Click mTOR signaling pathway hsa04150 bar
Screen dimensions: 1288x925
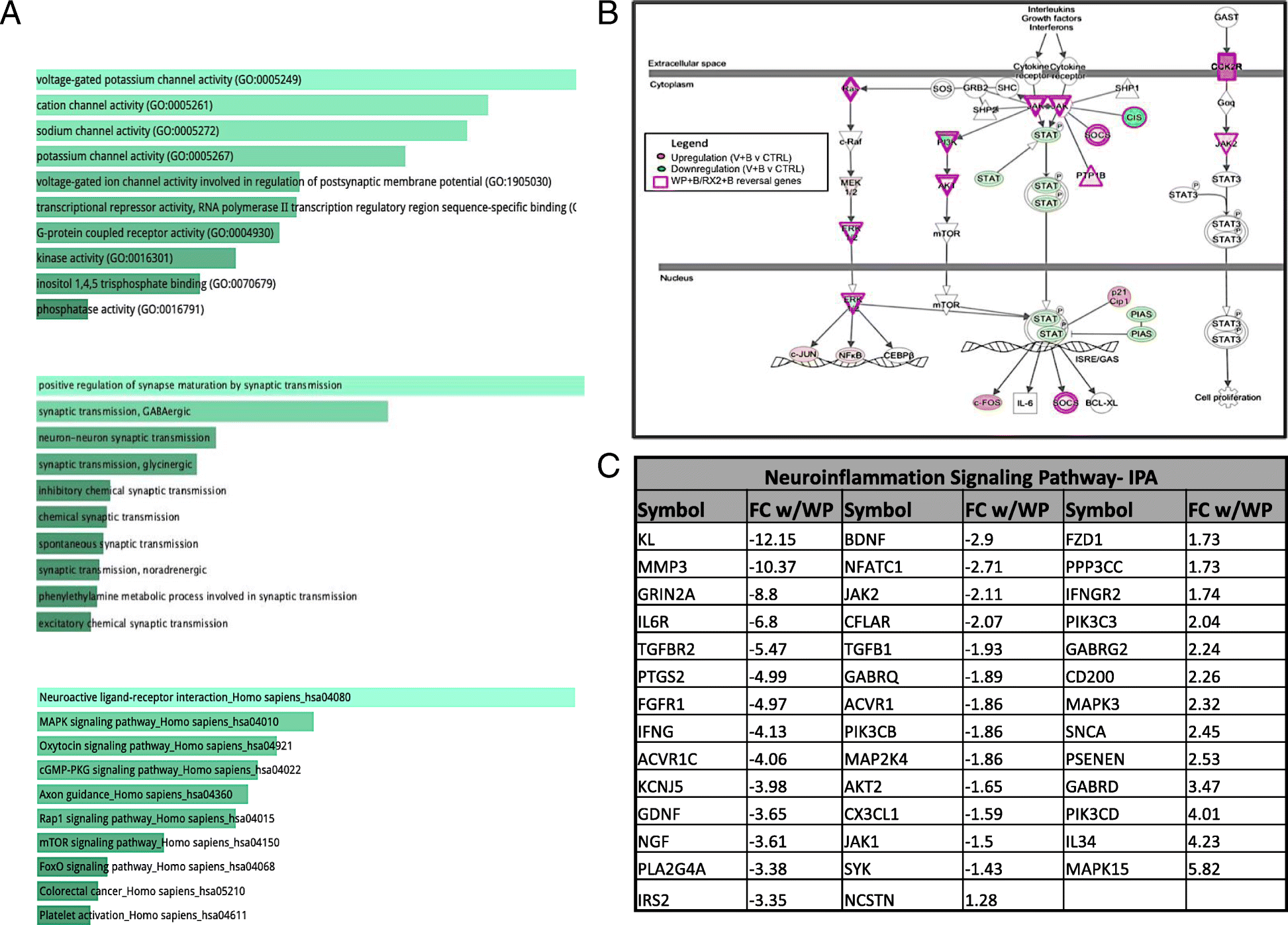point(101,843)
